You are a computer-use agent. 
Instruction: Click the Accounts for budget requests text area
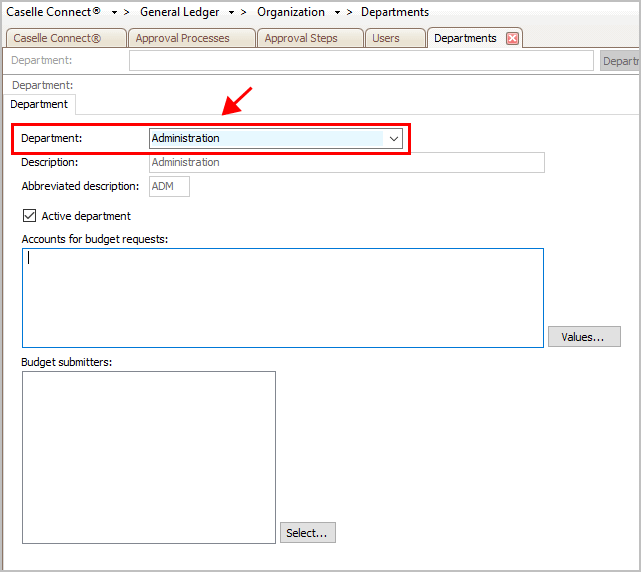282,298
